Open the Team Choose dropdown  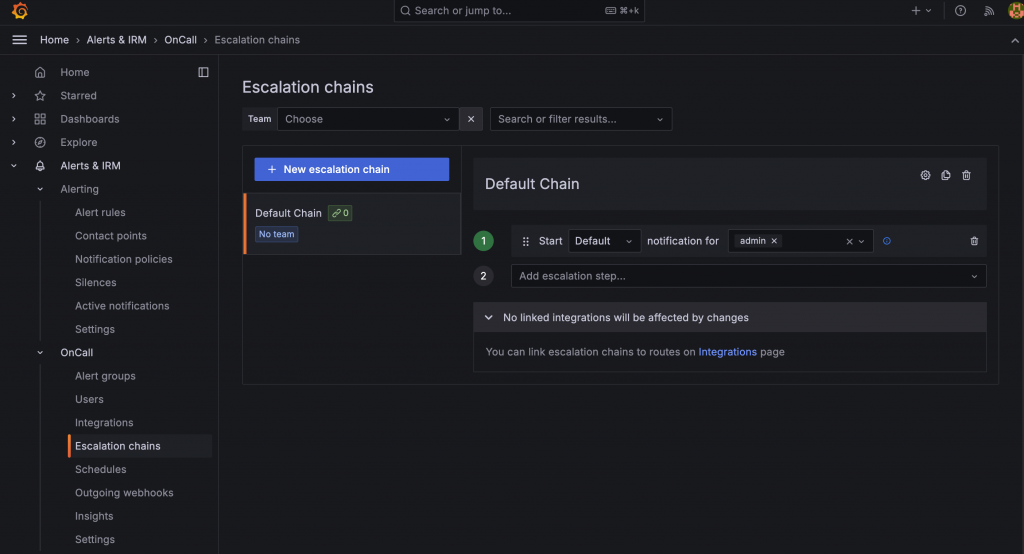pos(367,119)
